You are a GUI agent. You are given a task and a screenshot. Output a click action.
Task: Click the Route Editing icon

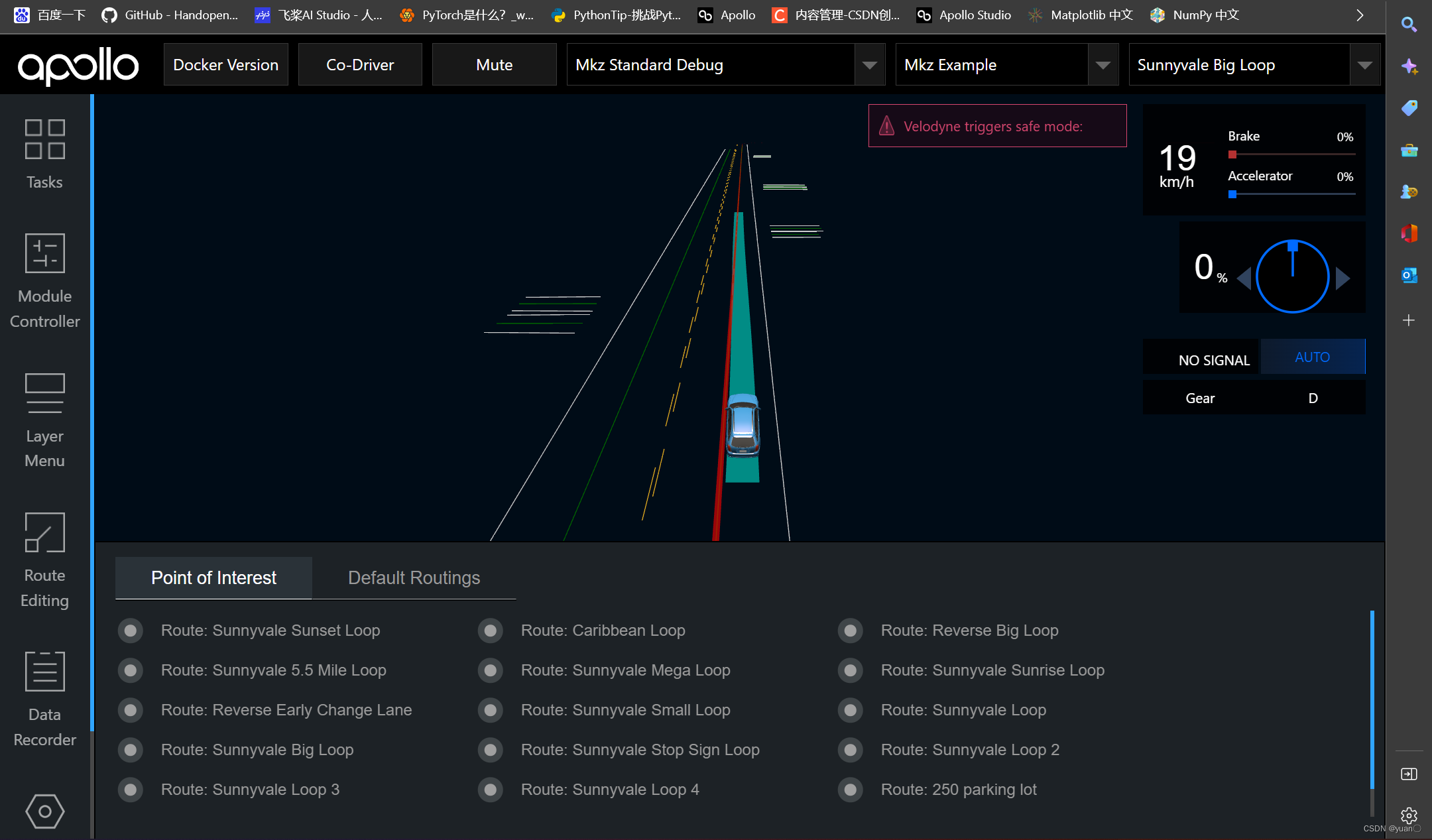[44, 532]
